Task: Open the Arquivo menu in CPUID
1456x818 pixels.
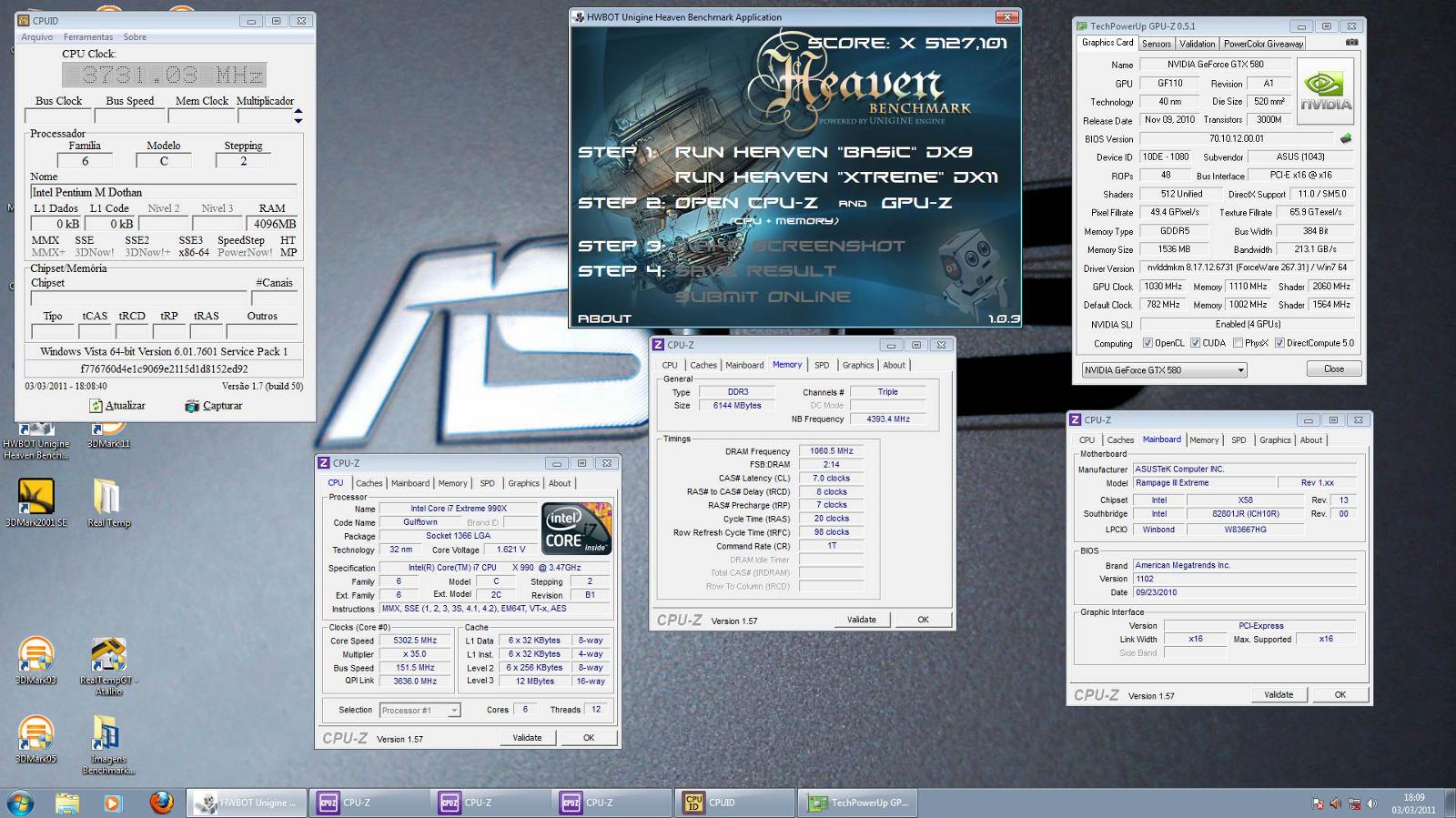Action: pyautogui.click(x=36, y=37)
